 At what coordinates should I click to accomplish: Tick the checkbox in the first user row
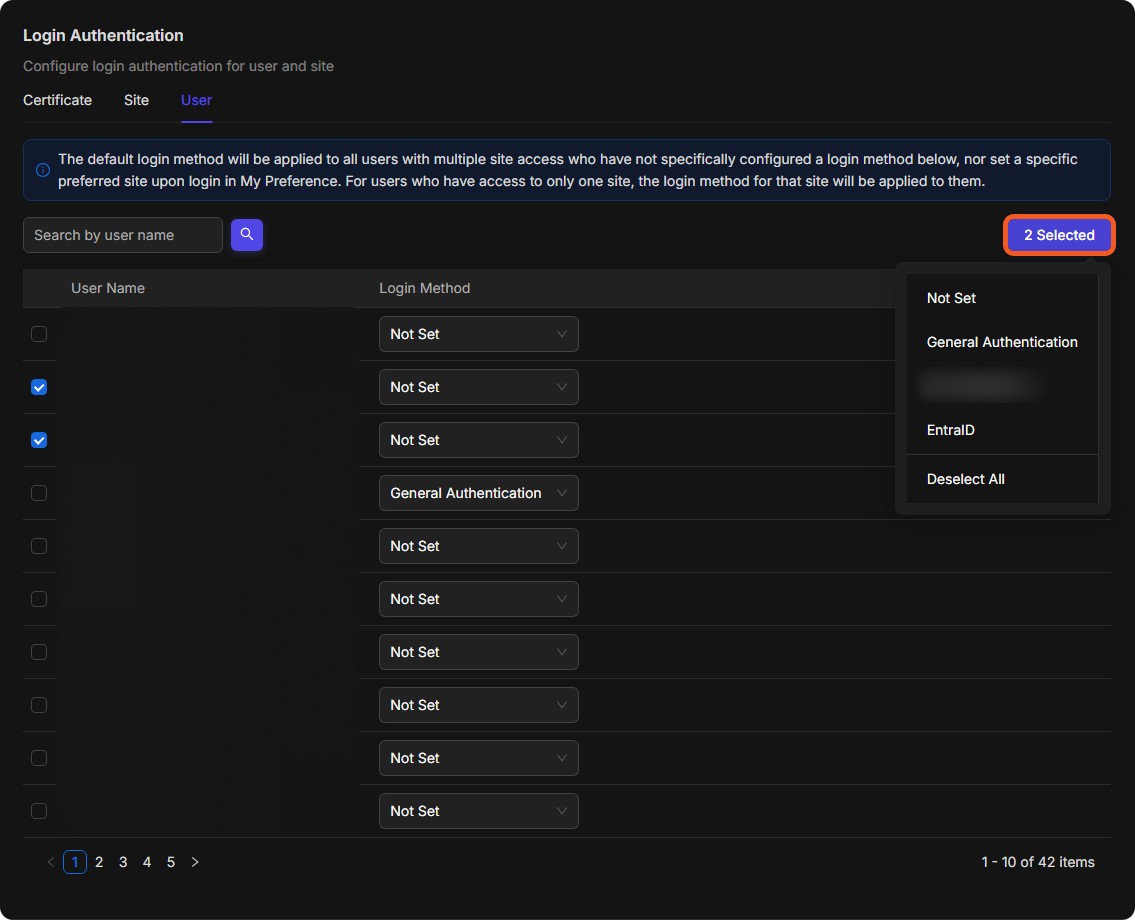coord(39,334)
